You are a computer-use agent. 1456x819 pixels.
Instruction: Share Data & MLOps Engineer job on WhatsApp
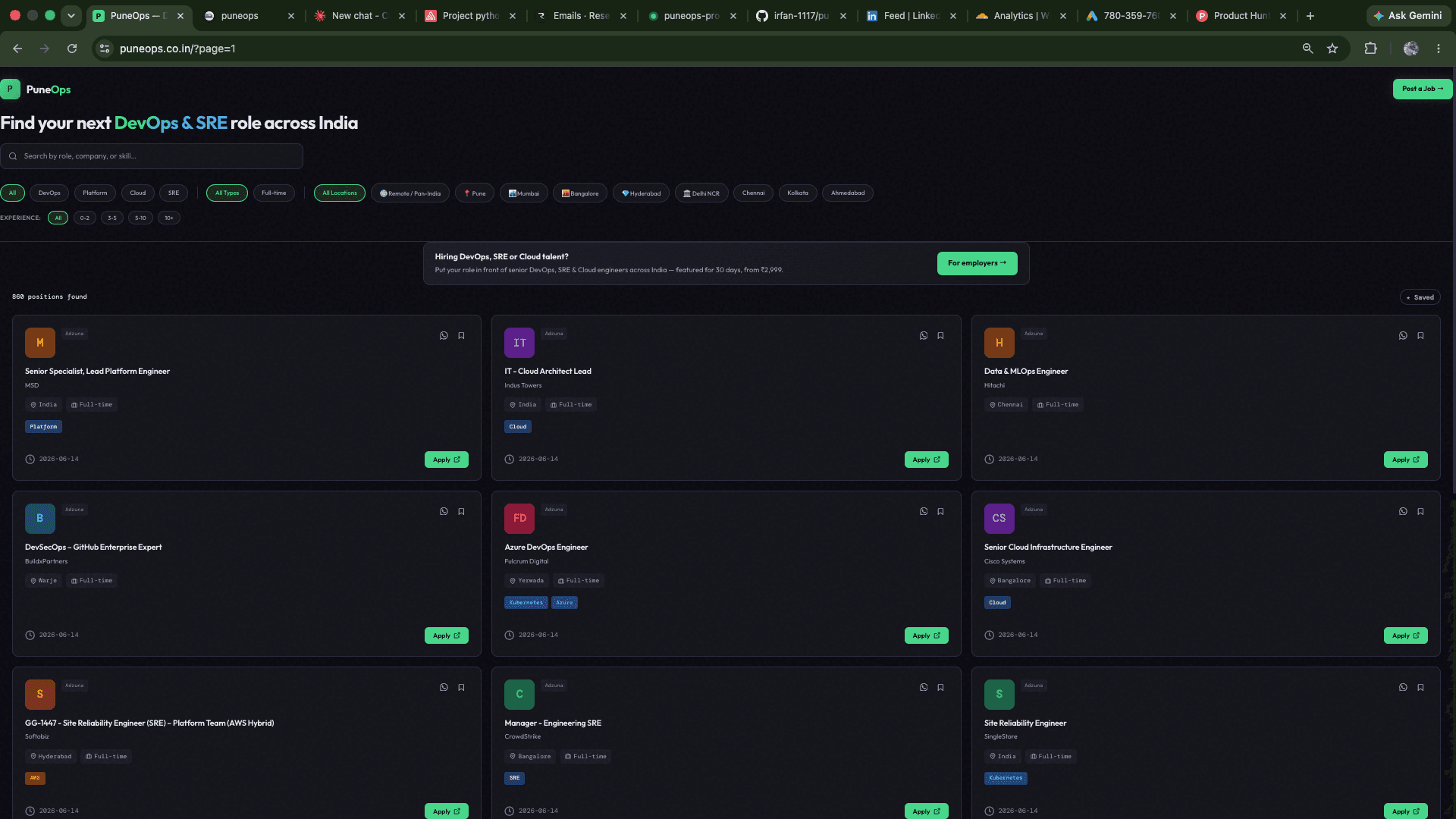(x=1403, y=336)
